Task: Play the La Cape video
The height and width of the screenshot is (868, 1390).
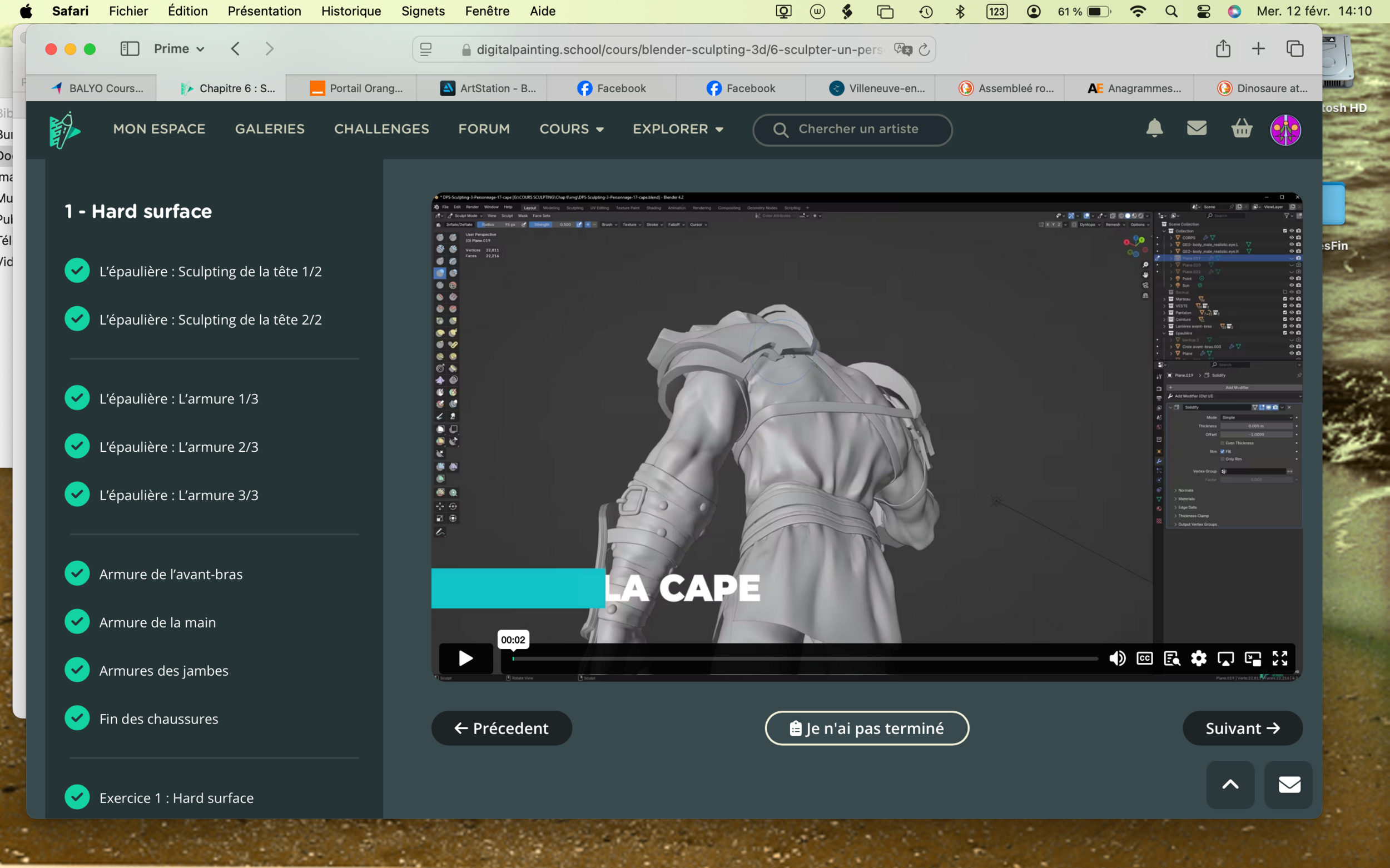Action: (465, 658)
